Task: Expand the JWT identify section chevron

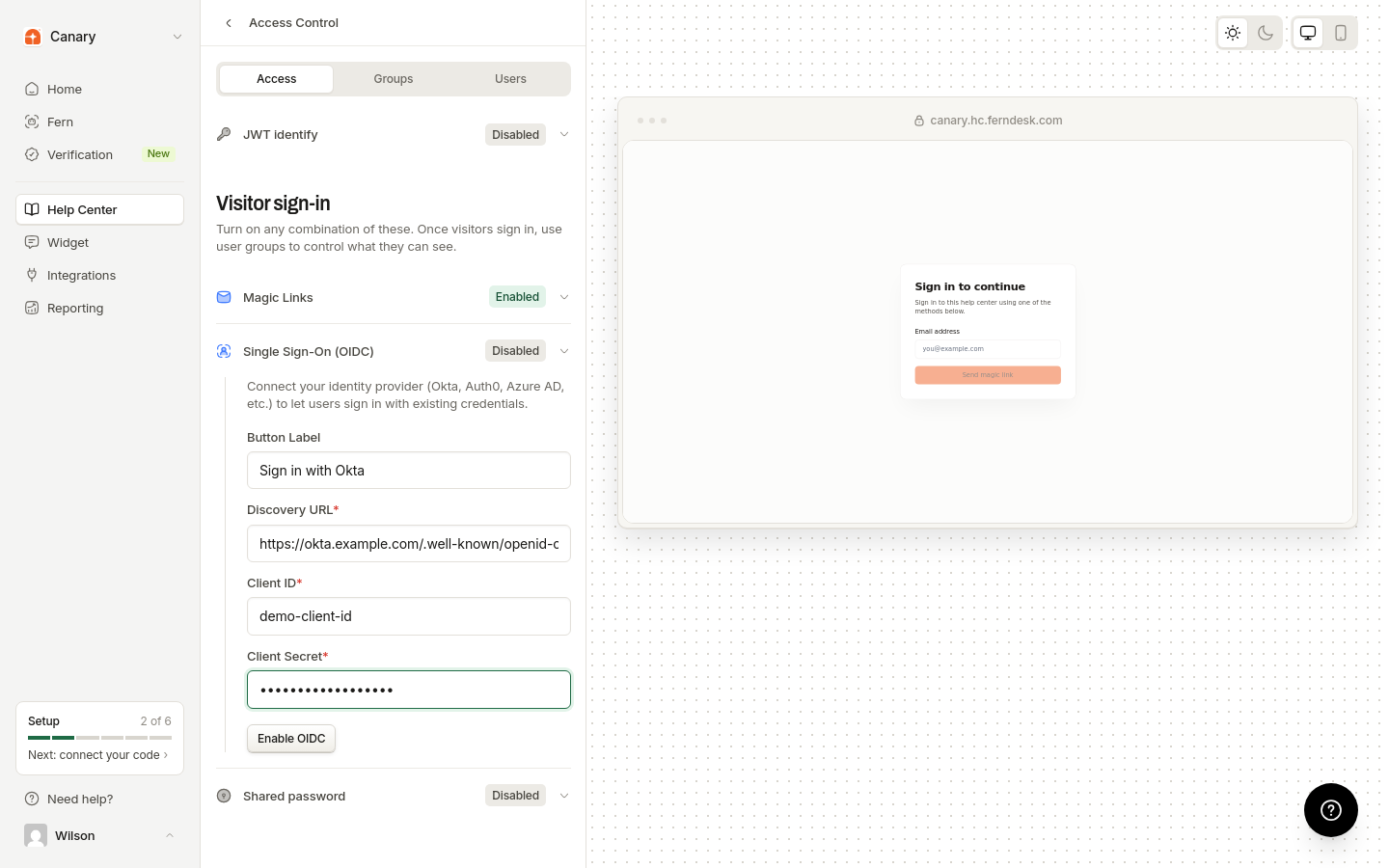Action: pos(564,135)
